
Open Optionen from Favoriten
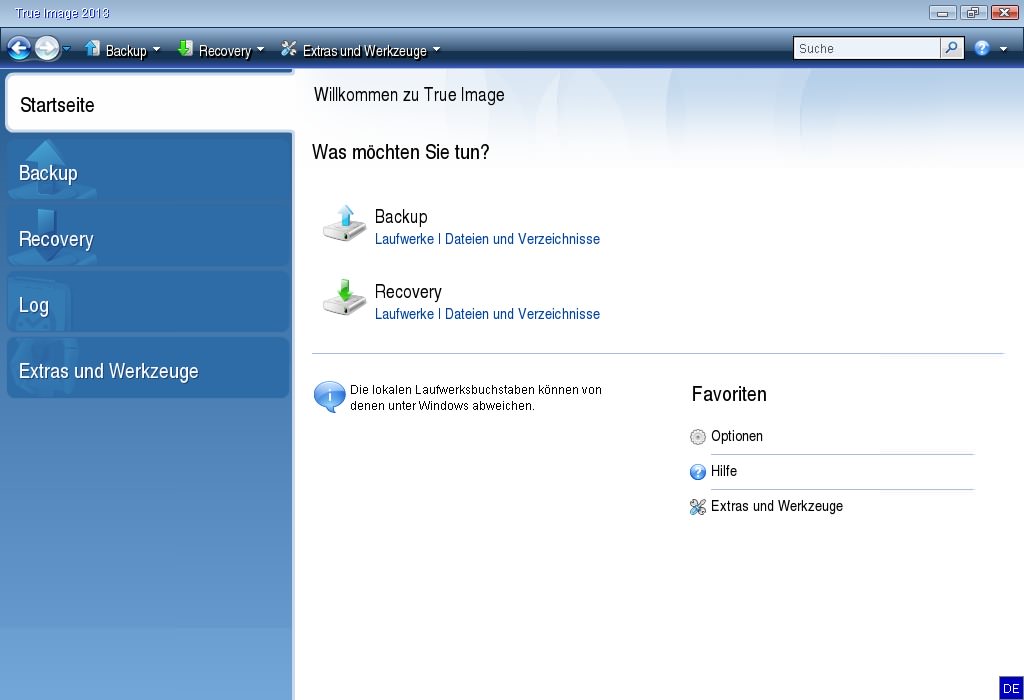coord(737,436)
